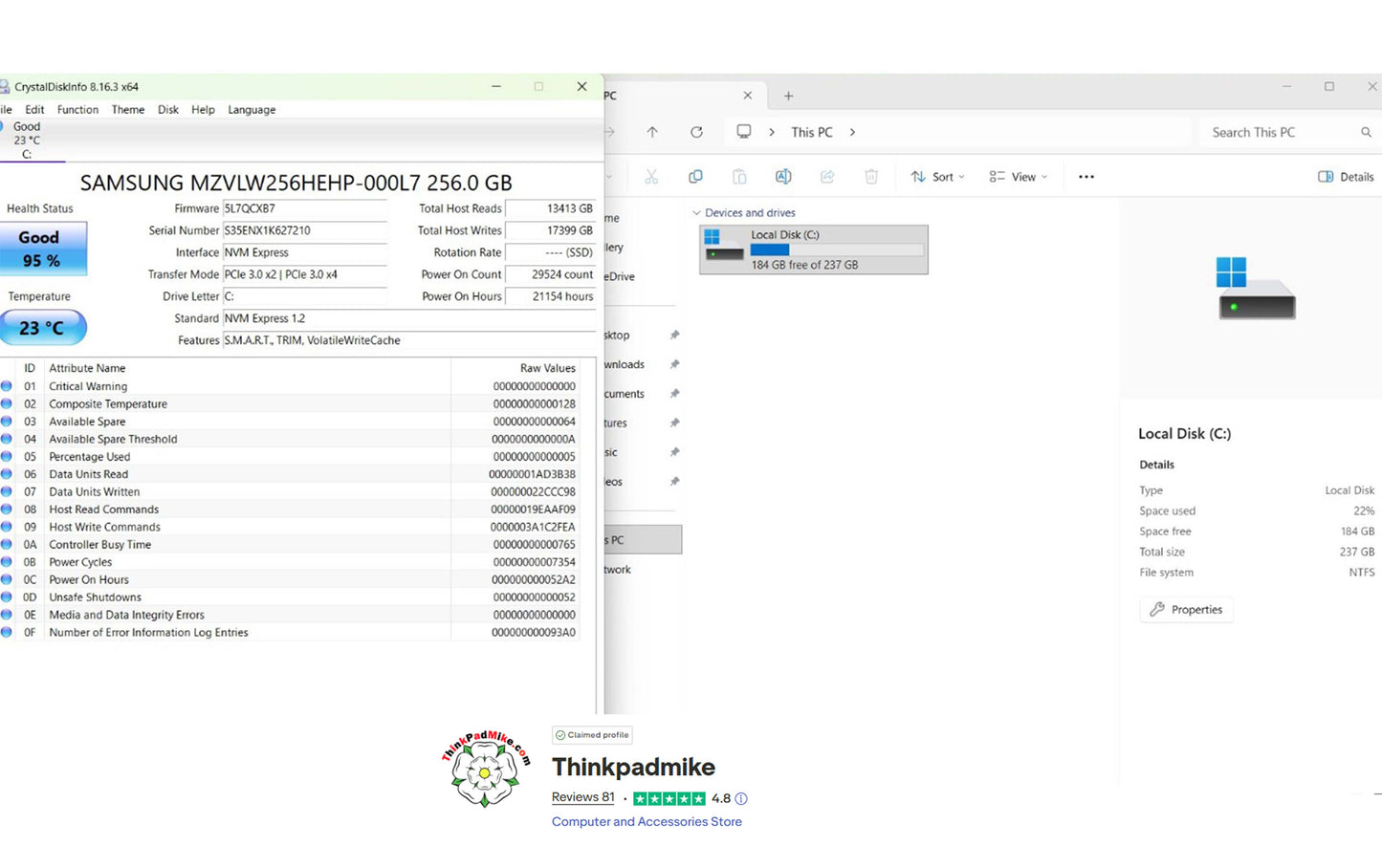
Task: Click the pin icon beside Documents
Action: pos(674,394)
